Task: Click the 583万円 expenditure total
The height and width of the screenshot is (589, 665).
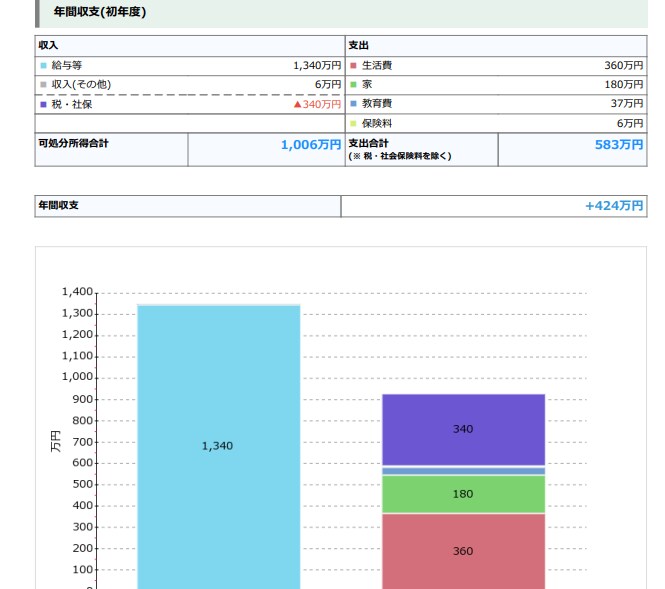Action: coord(619,145)
